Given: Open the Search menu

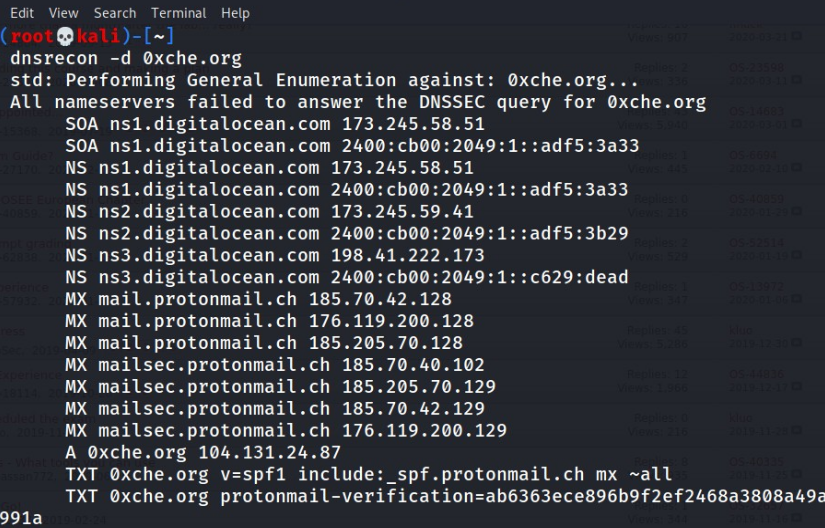Looking at the screenshot, I should pos(115,13).
